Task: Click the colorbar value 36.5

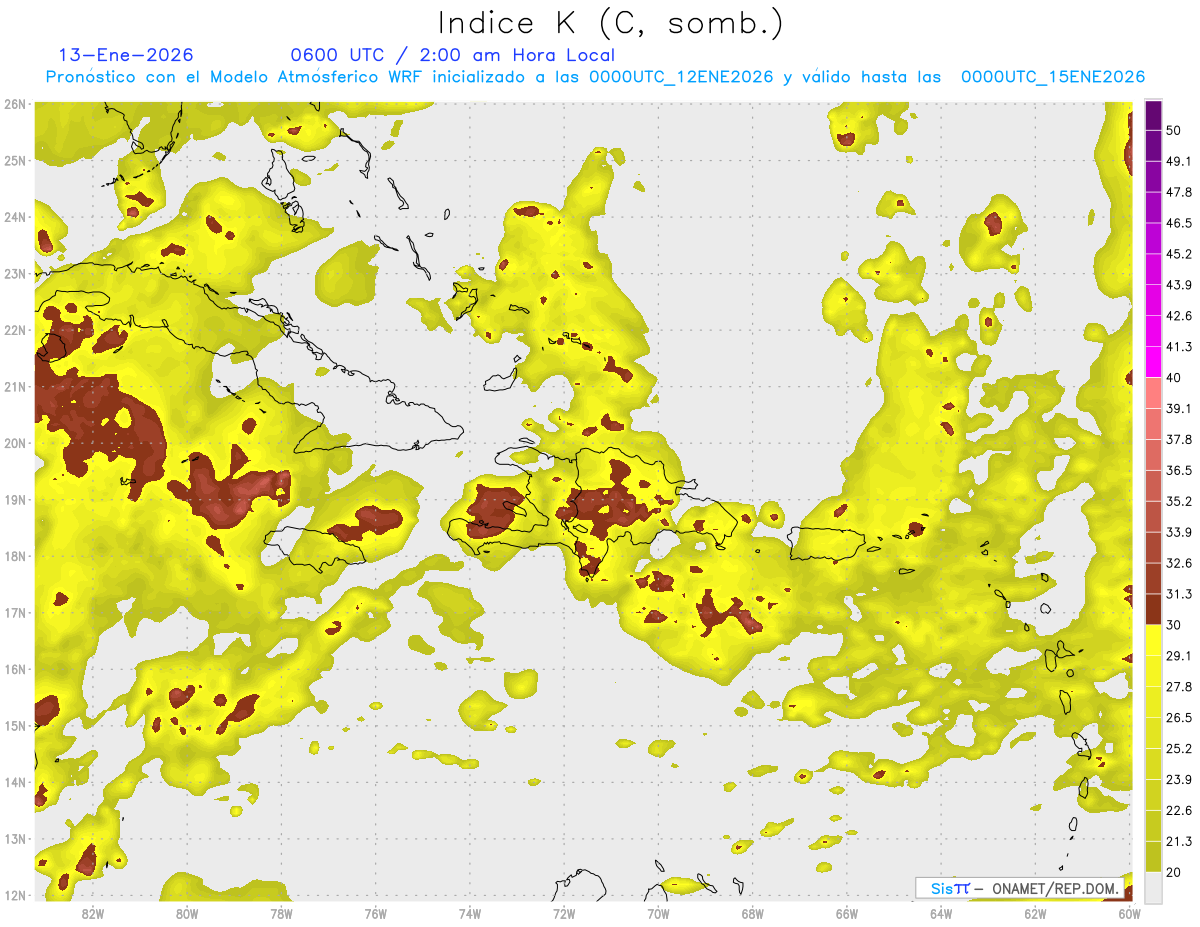Action: tap(1179, 470)
